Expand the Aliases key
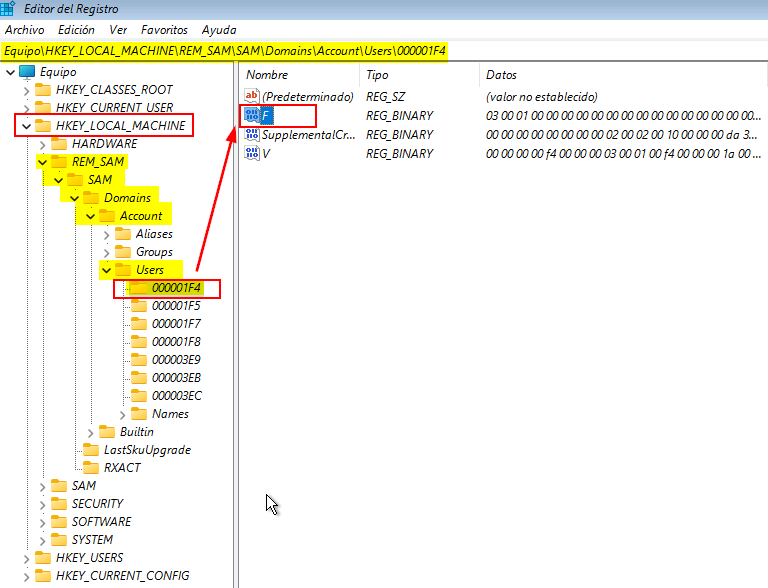This screenshot has width=768, height=588. pos(106,234)
